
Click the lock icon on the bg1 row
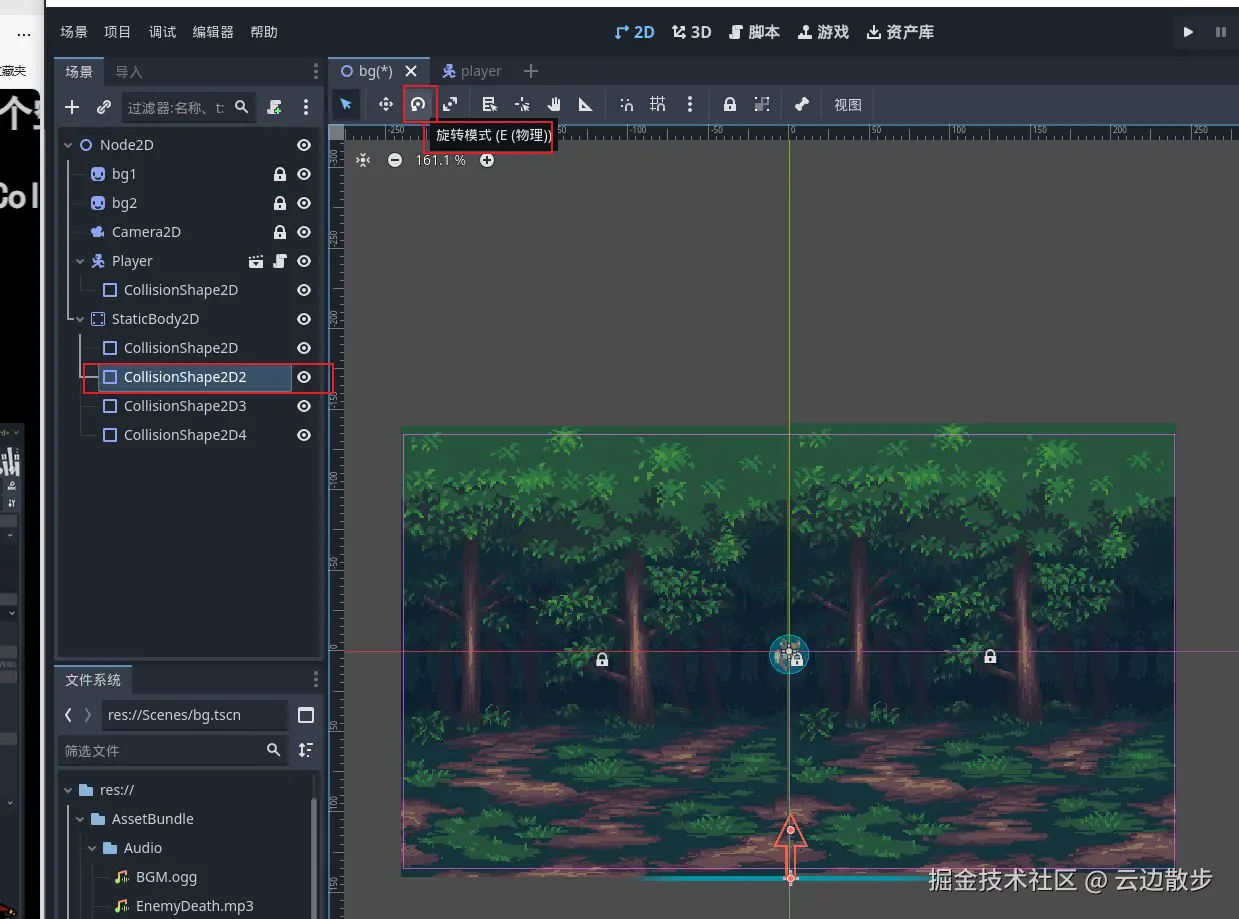pos(280,174)
